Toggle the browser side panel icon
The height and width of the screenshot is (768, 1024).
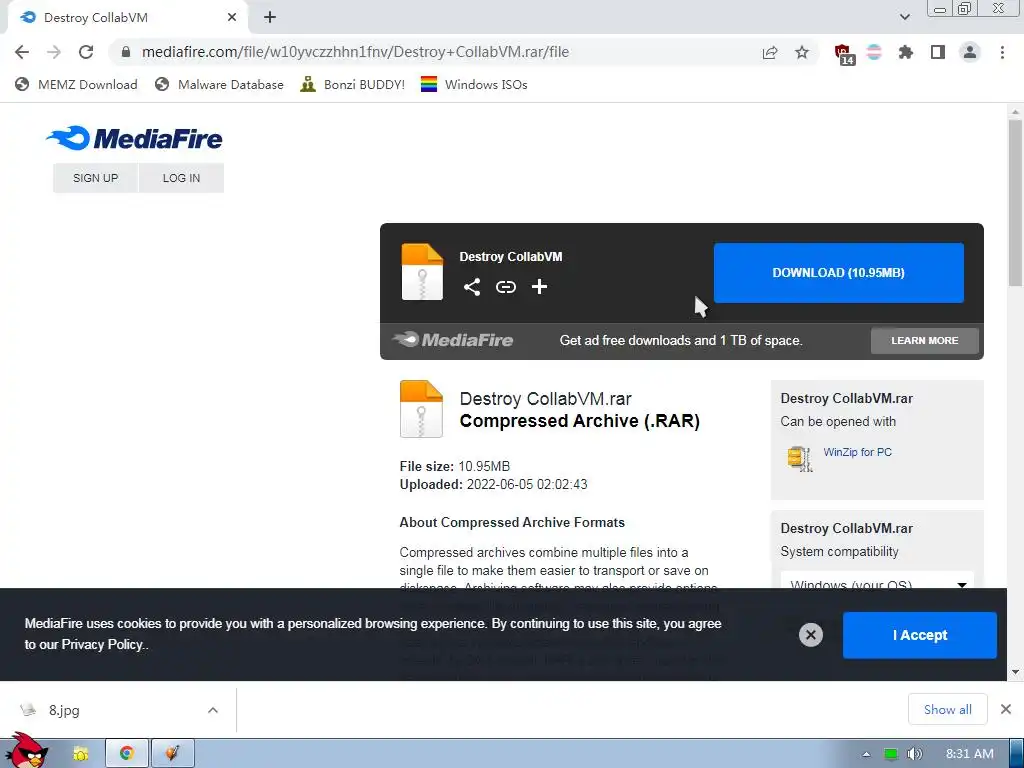coord(938,52)
